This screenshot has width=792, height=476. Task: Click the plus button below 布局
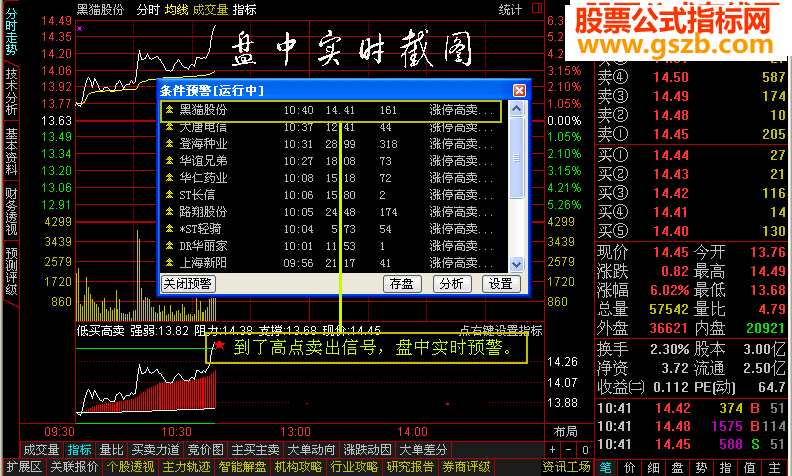point(553,449)
